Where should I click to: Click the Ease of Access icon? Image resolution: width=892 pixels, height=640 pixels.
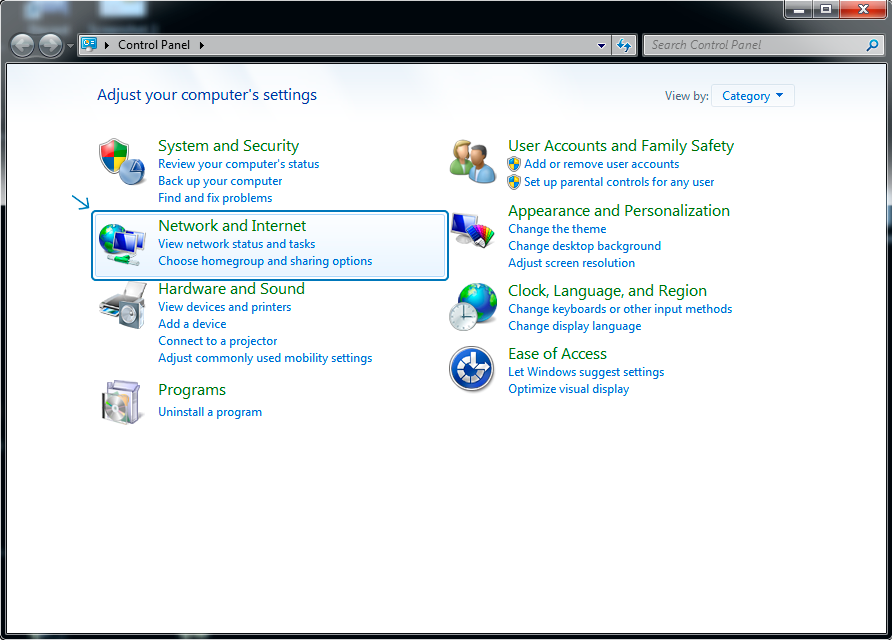tap(472, 369)
